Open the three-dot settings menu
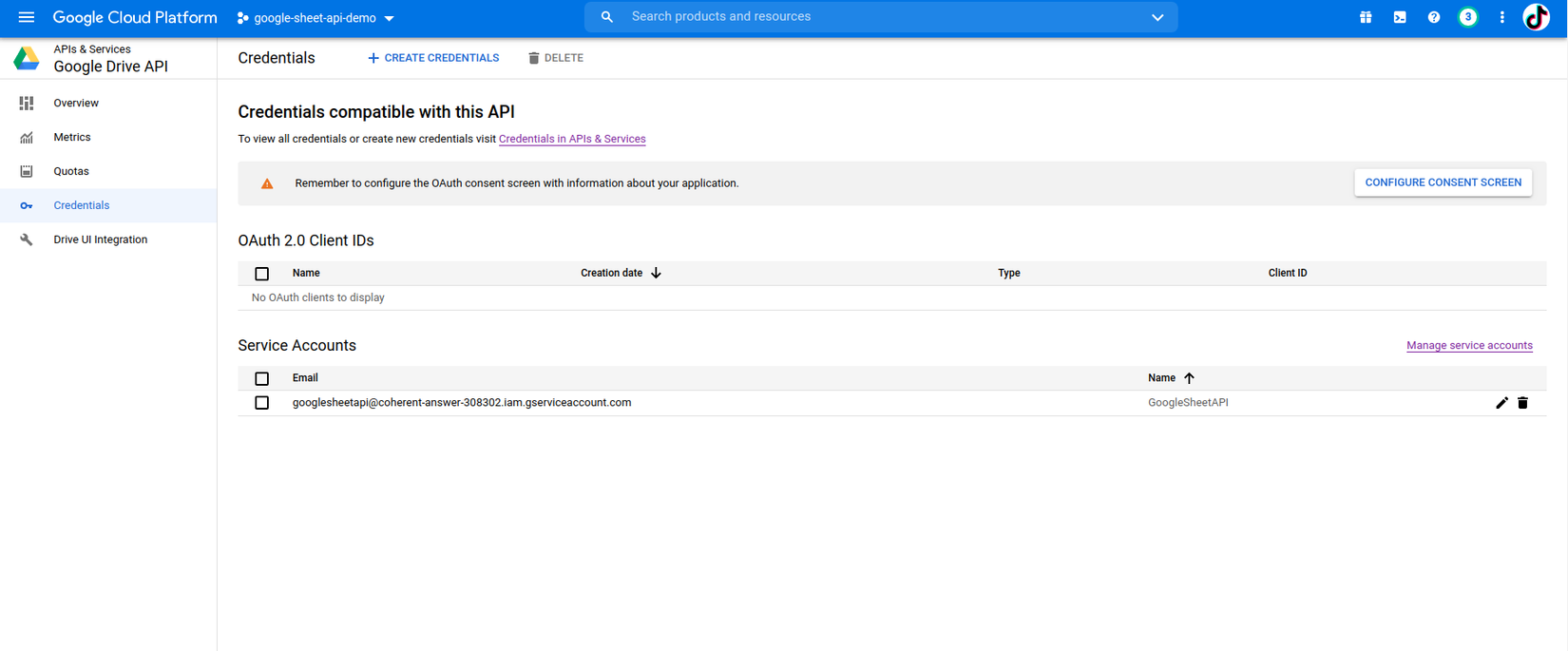This screenshot has height=651, width=1568. tap(1502, 17)
